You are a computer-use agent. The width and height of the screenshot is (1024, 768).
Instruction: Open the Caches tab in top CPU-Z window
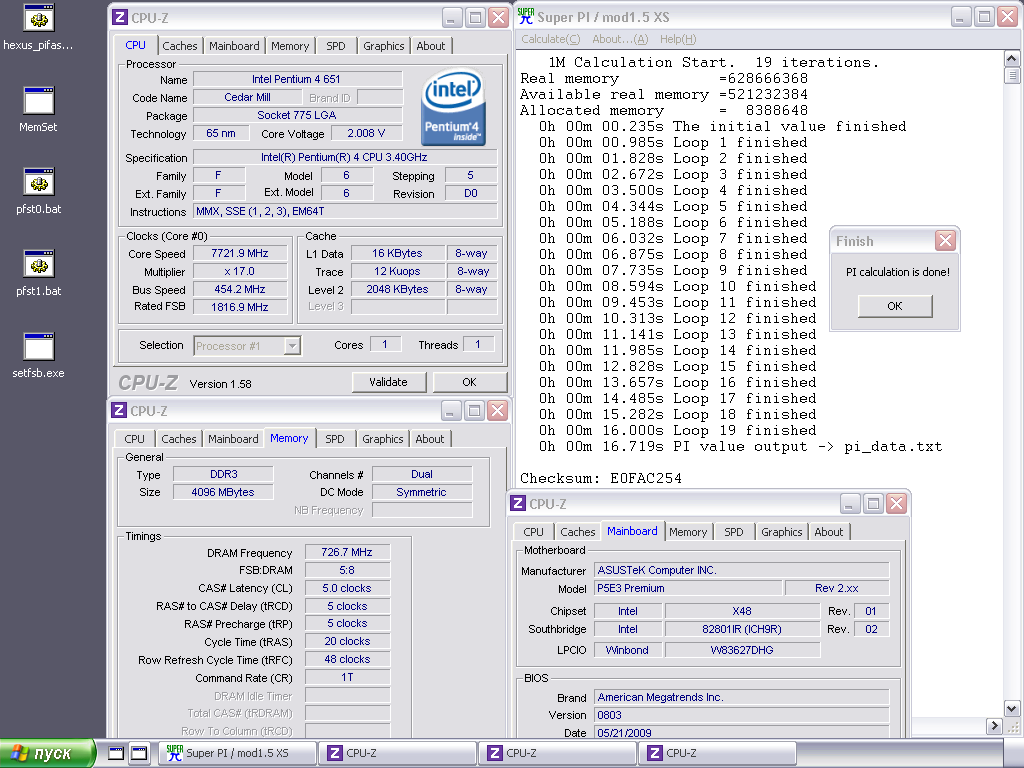pos(180,46)
